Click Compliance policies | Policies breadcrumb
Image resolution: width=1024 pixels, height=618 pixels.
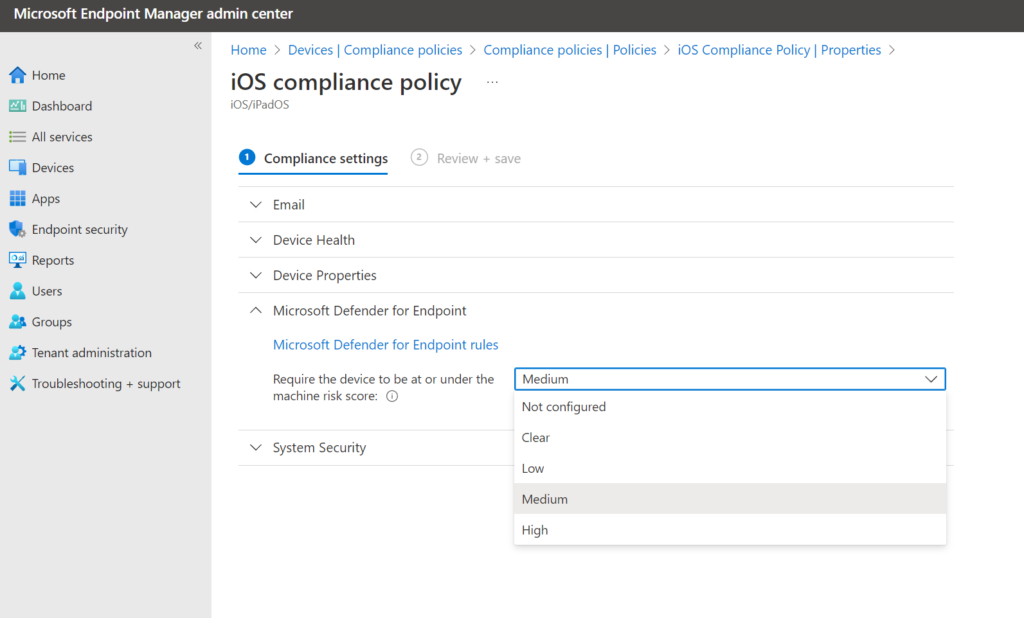(569, 50)
